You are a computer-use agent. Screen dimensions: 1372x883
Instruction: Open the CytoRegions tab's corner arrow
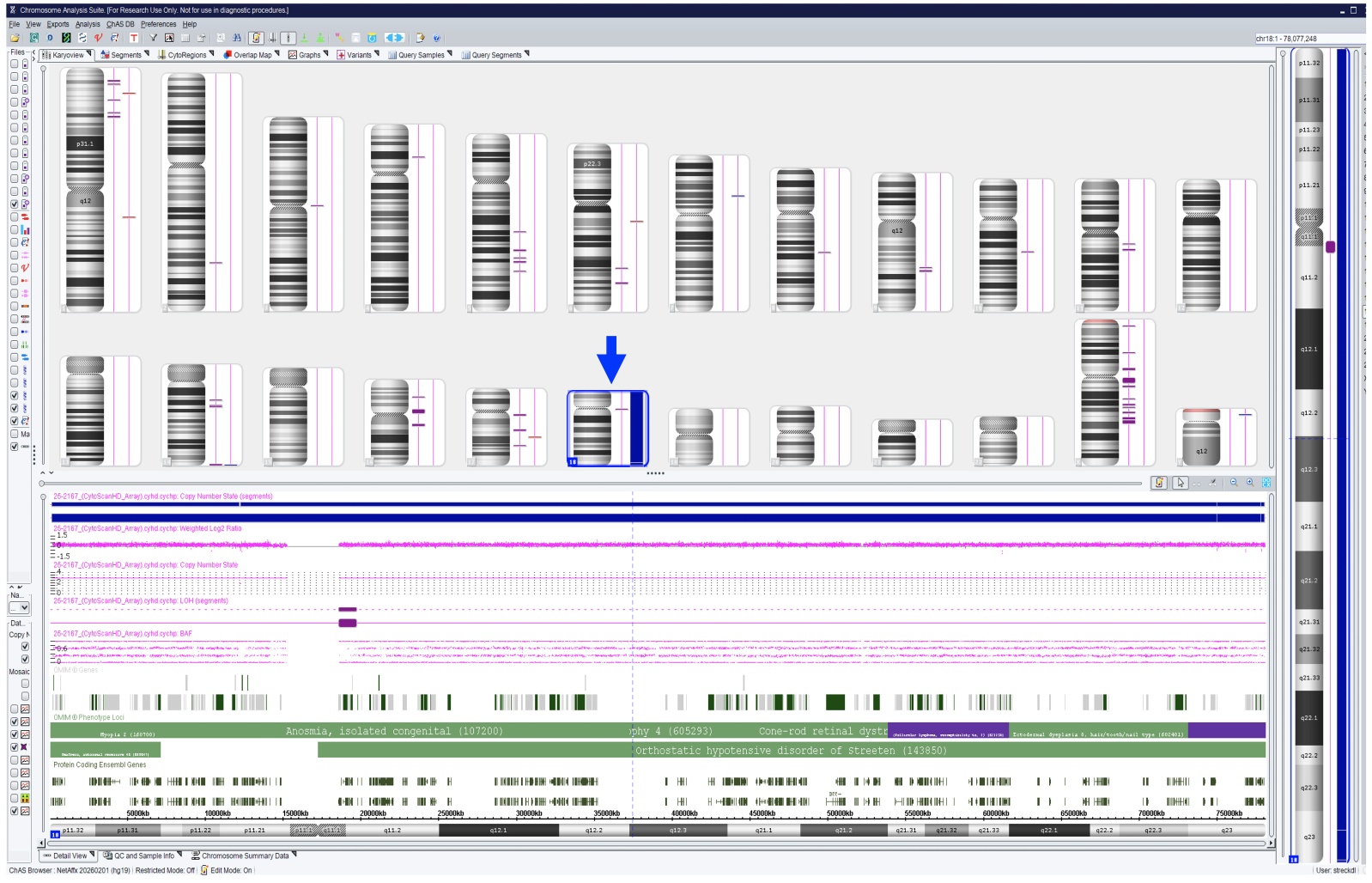(x=212, y=53)
